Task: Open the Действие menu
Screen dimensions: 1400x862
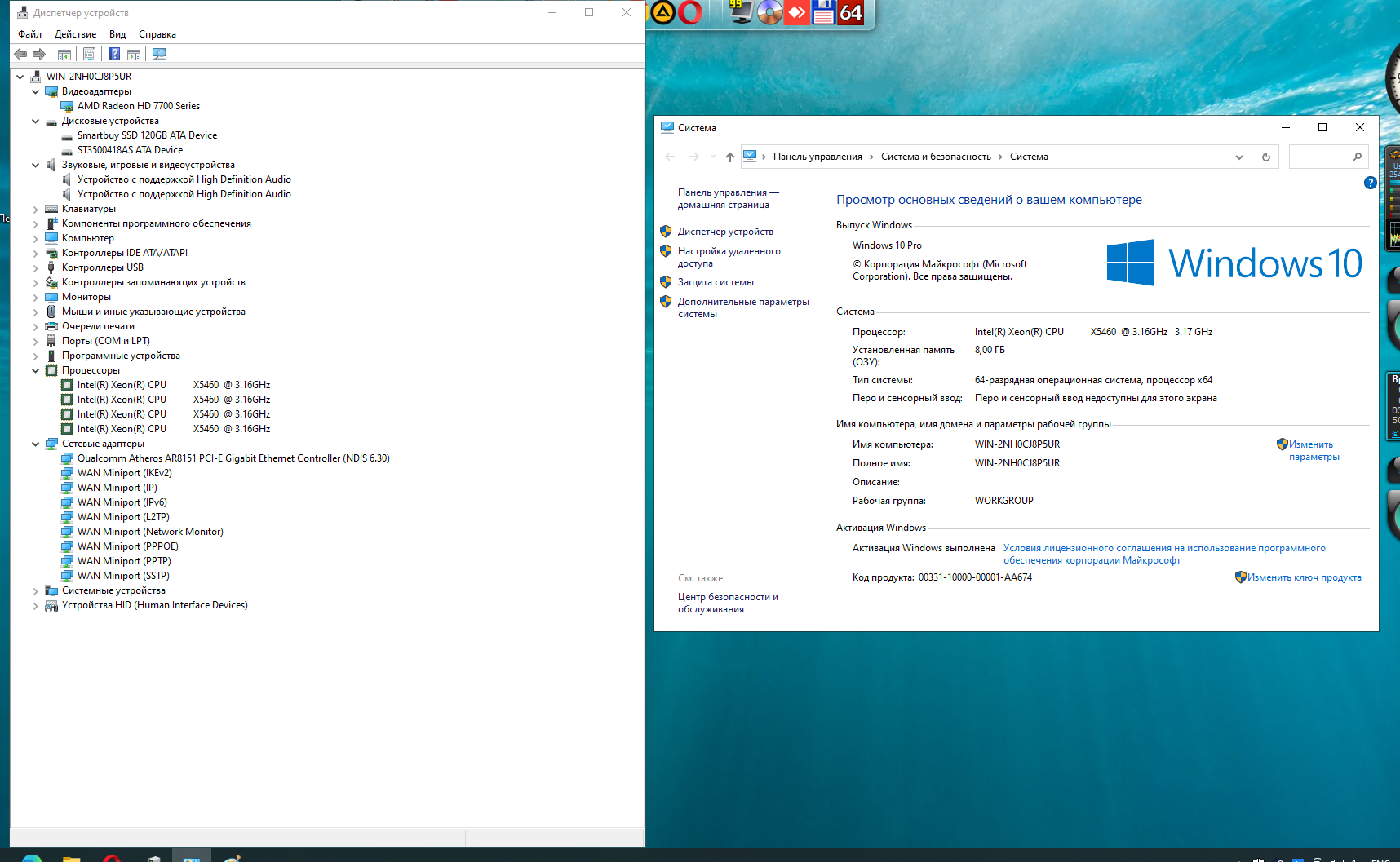Action: pyautogui.click(x=75, y=34)
